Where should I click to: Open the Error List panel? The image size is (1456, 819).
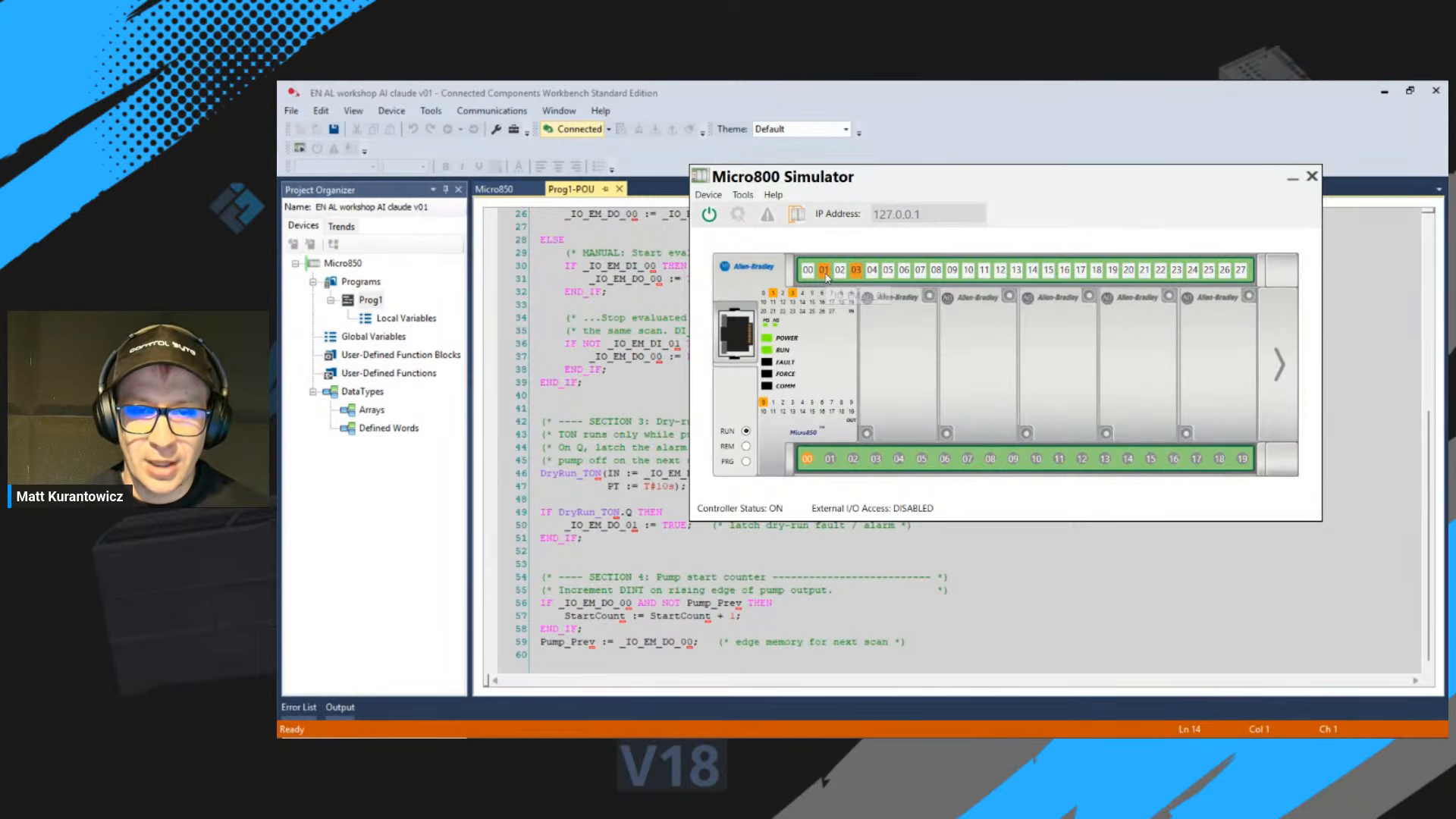pos(299,707)
